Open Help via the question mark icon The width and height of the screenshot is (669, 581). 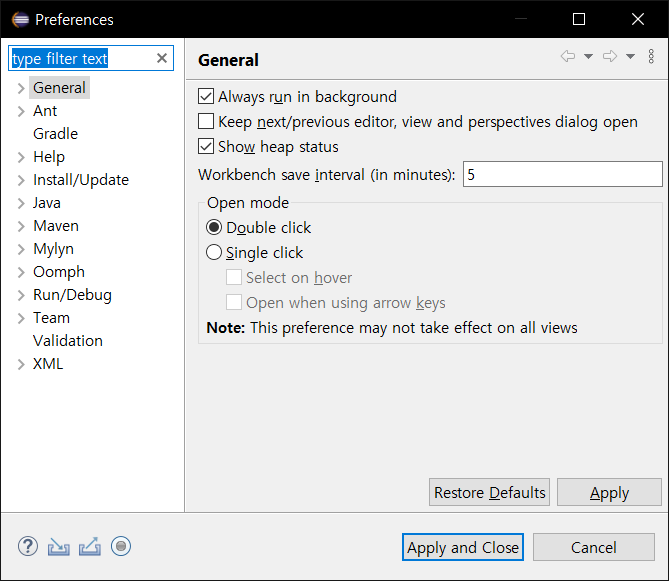pos(28,546)
